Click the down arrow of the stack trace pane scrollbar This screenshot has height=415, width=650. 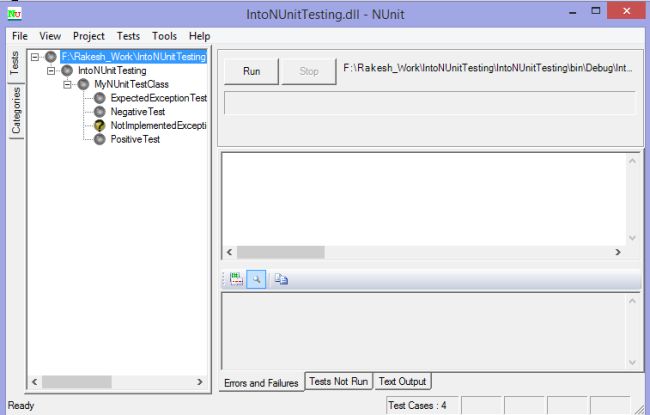point(632,362)
